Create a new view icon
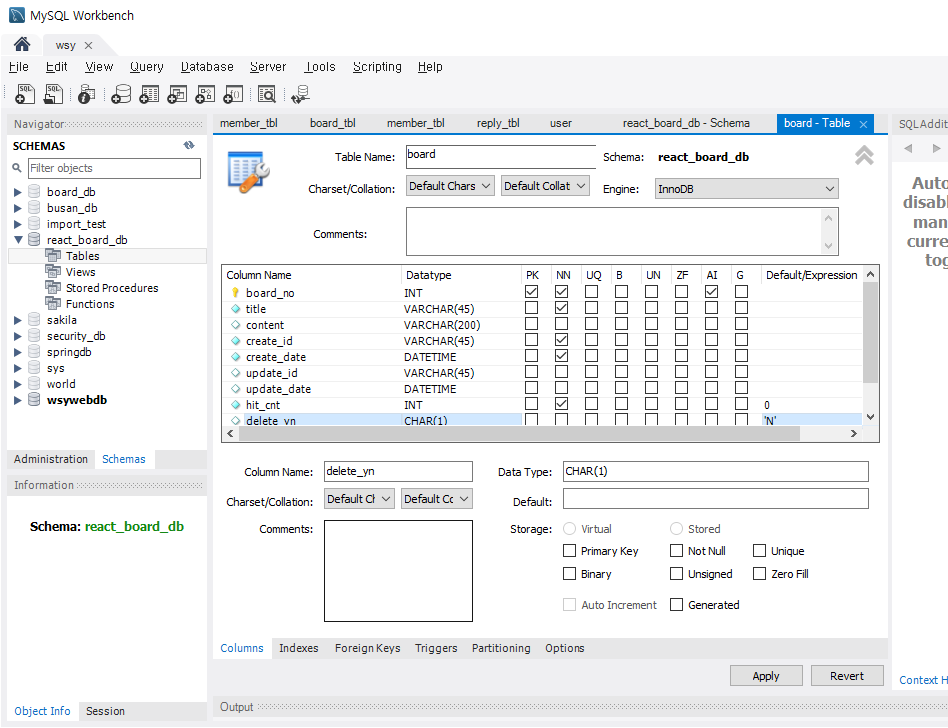Viewport: 948px width, 728px height. click(x=177, y=94)
